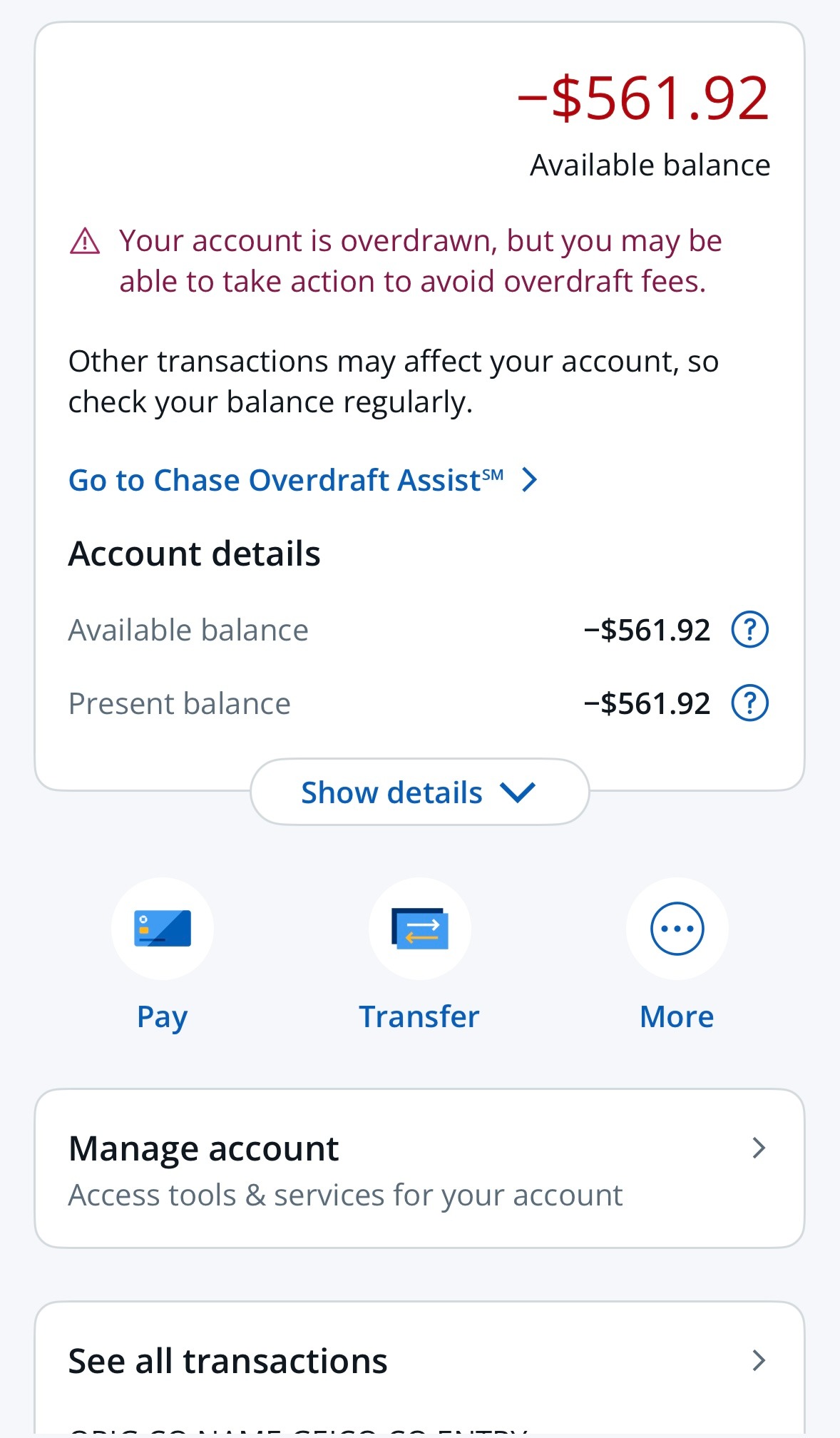Tap the More label
The width and height of the screenshot is (840, 1438).
pyautogui.click(x=677, y=1017)
